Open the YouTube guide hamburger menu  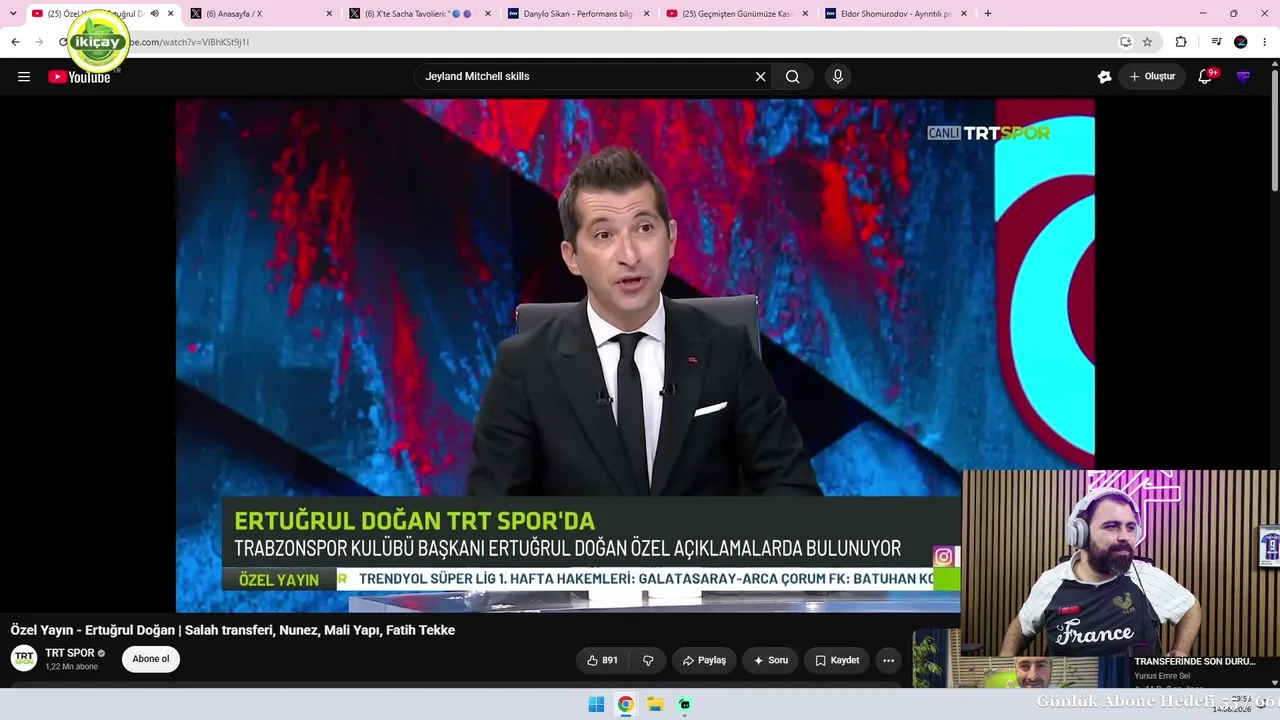click(24, 76)
